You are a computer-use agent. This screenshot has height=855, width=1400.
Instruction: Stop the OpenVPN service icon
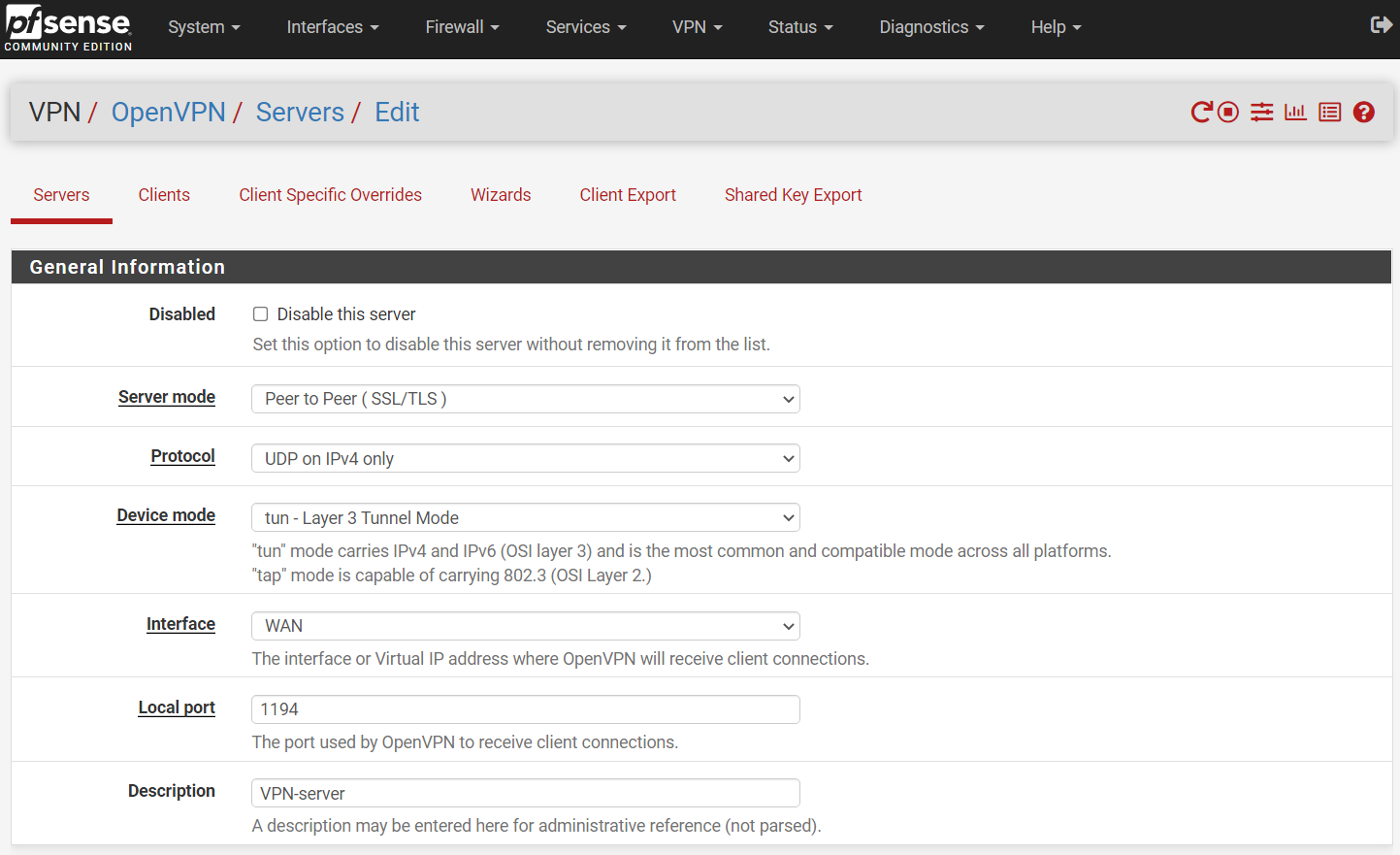point(1228,113)
